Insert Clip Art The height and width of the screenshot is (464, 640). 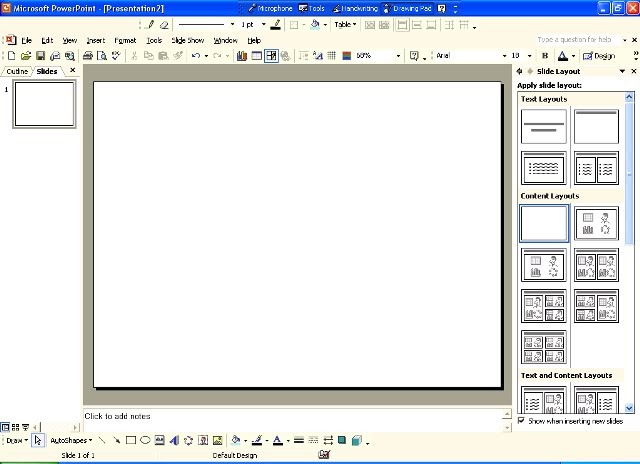203,440
